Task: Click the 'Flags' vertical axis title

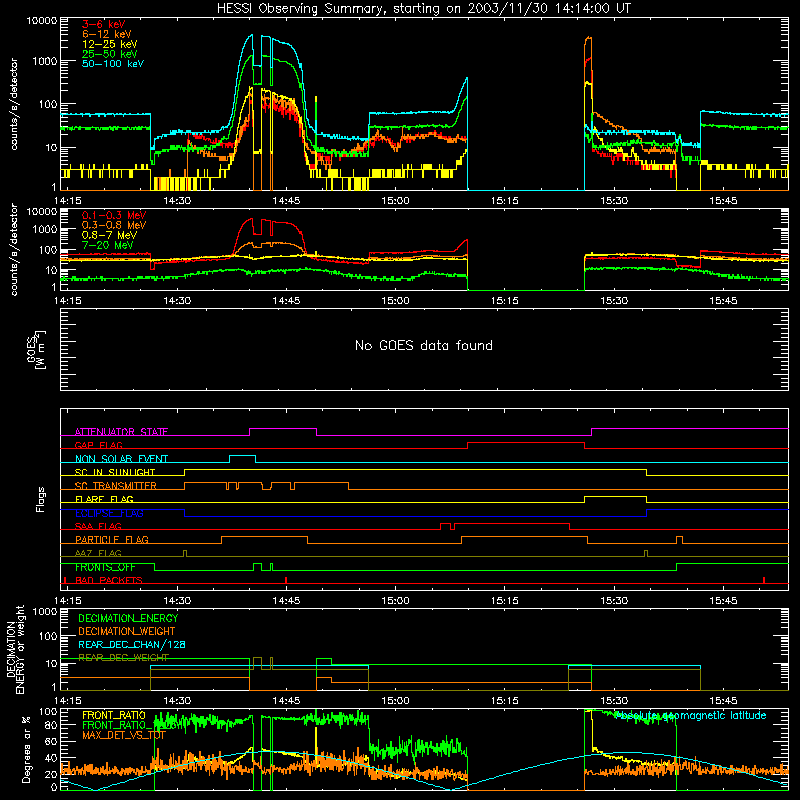Action: click(x=41, y=499)
